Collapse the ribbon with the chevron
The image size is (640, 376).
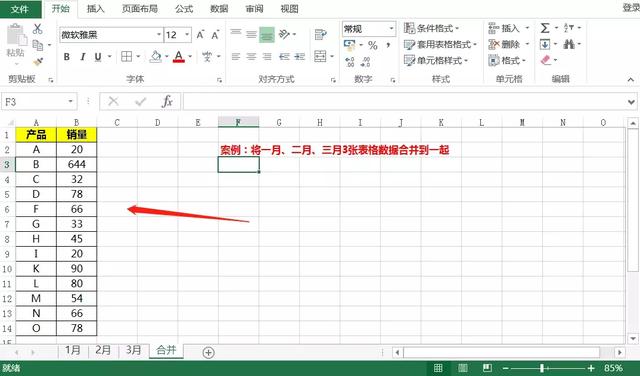click(x=631, y=79)
